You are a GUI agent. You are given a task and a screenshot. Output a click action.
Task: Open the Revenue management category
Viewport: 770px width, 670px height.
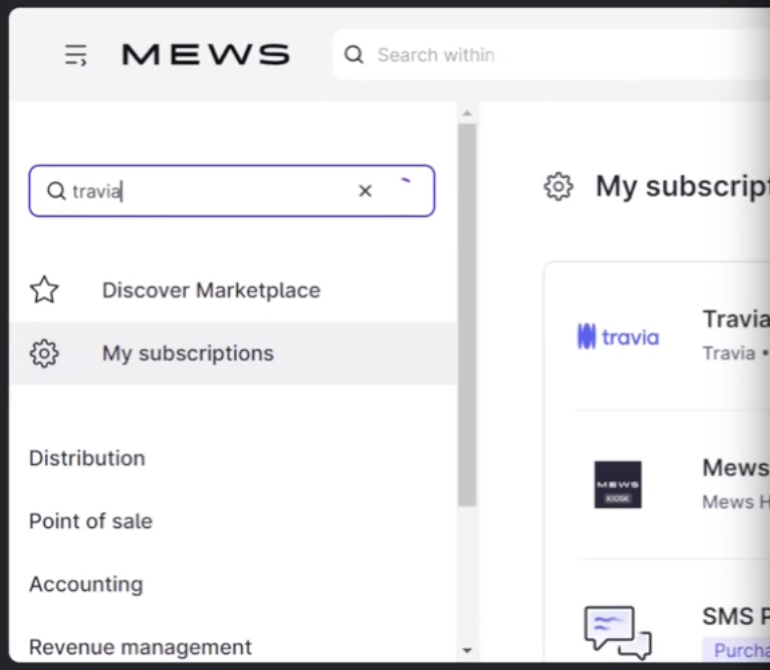[x=140, y=647]
